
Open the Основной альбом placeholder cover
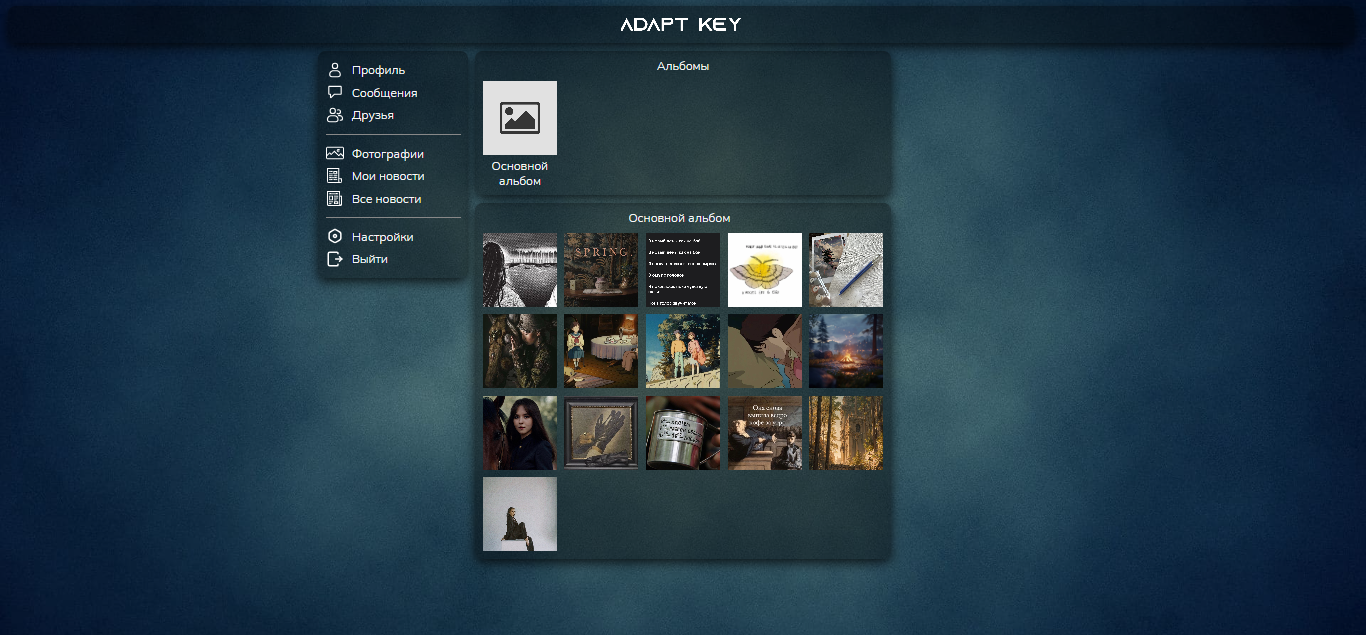point(520,118)
